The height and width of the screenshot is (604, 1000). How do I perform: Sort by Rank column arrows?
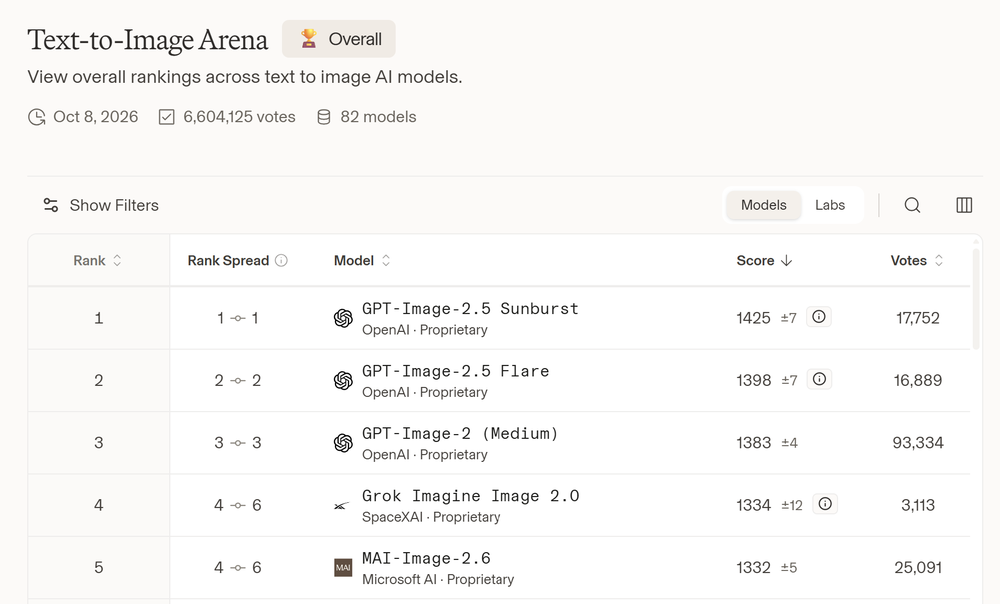click(117, 260)
